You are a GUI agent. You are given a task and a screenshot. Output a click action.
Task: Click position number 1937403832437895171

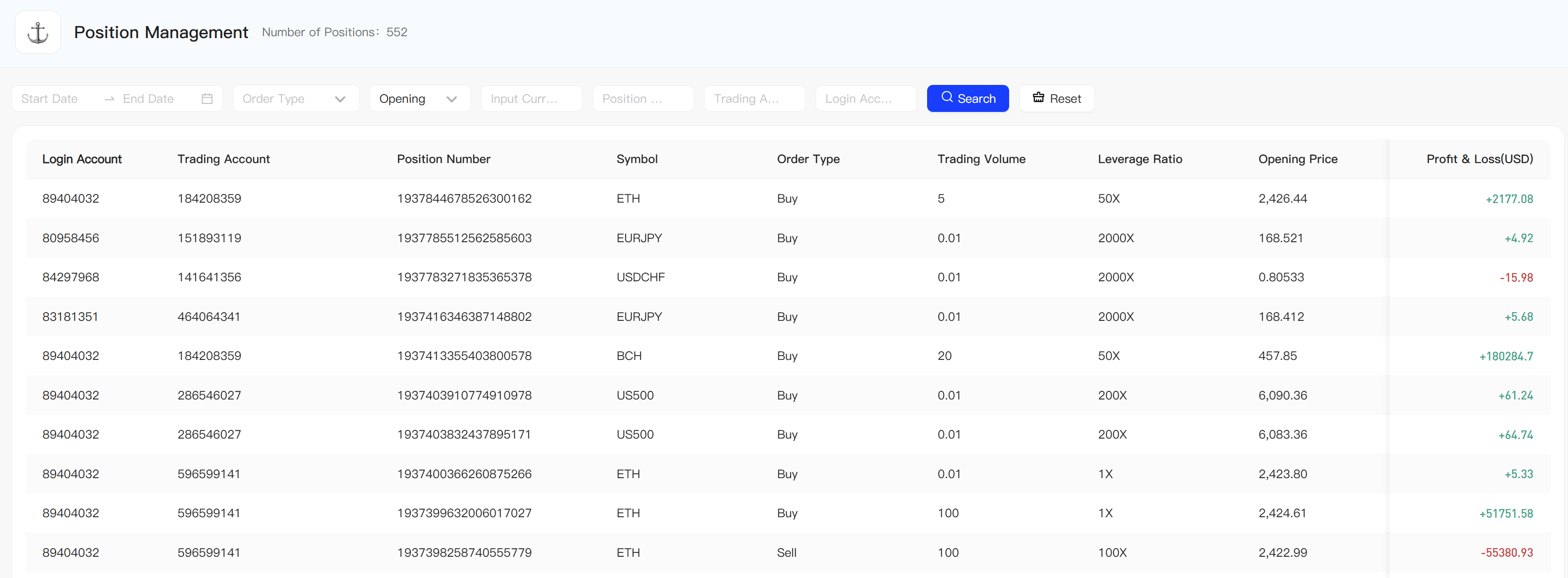point(463,434)
